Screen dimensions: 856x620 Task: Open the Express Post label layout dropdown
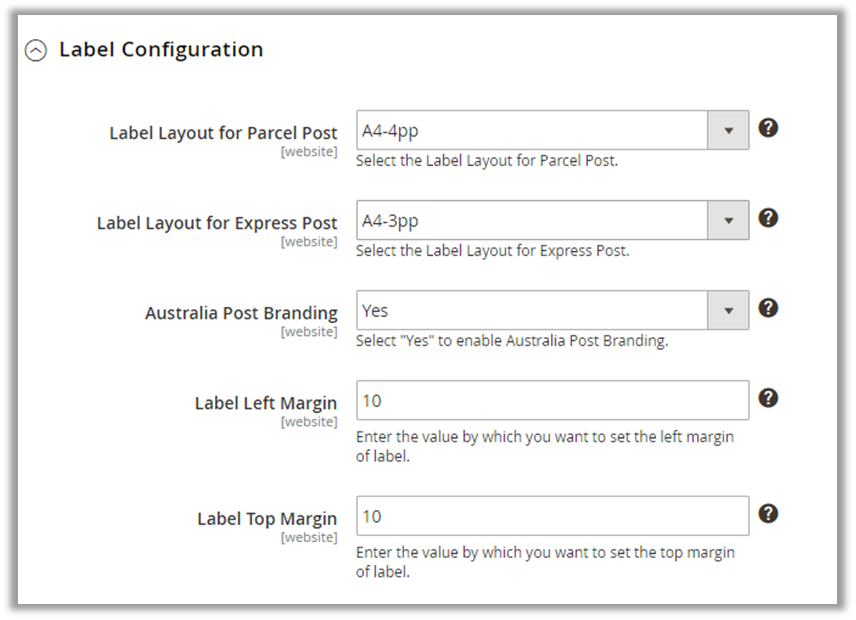(x=552, y=220)
